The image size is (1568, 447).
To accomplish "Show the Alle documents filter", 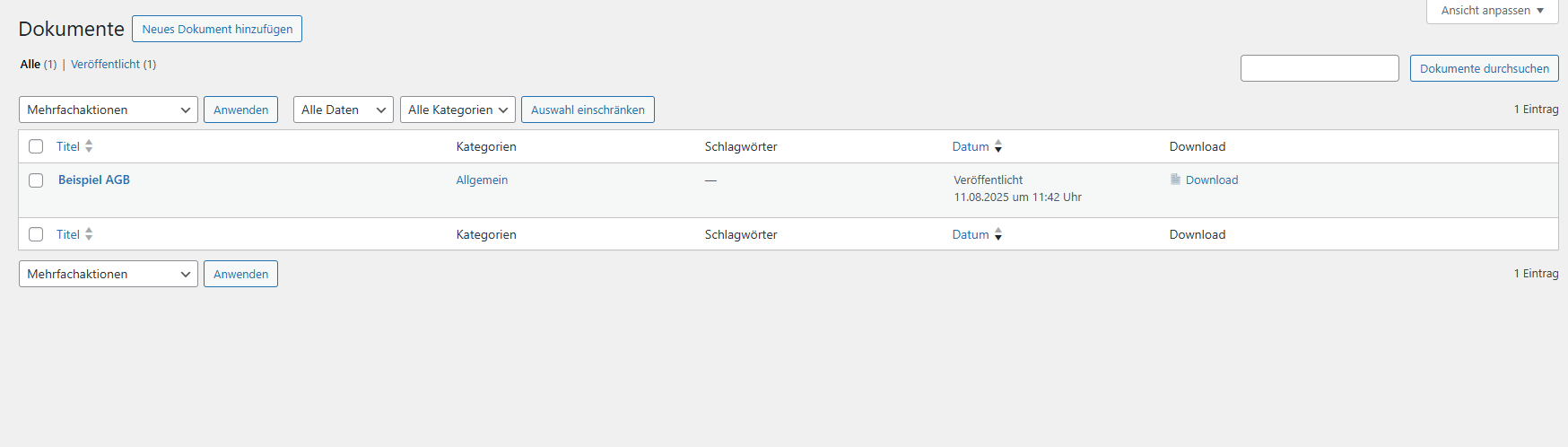I will tap(30, 65).
